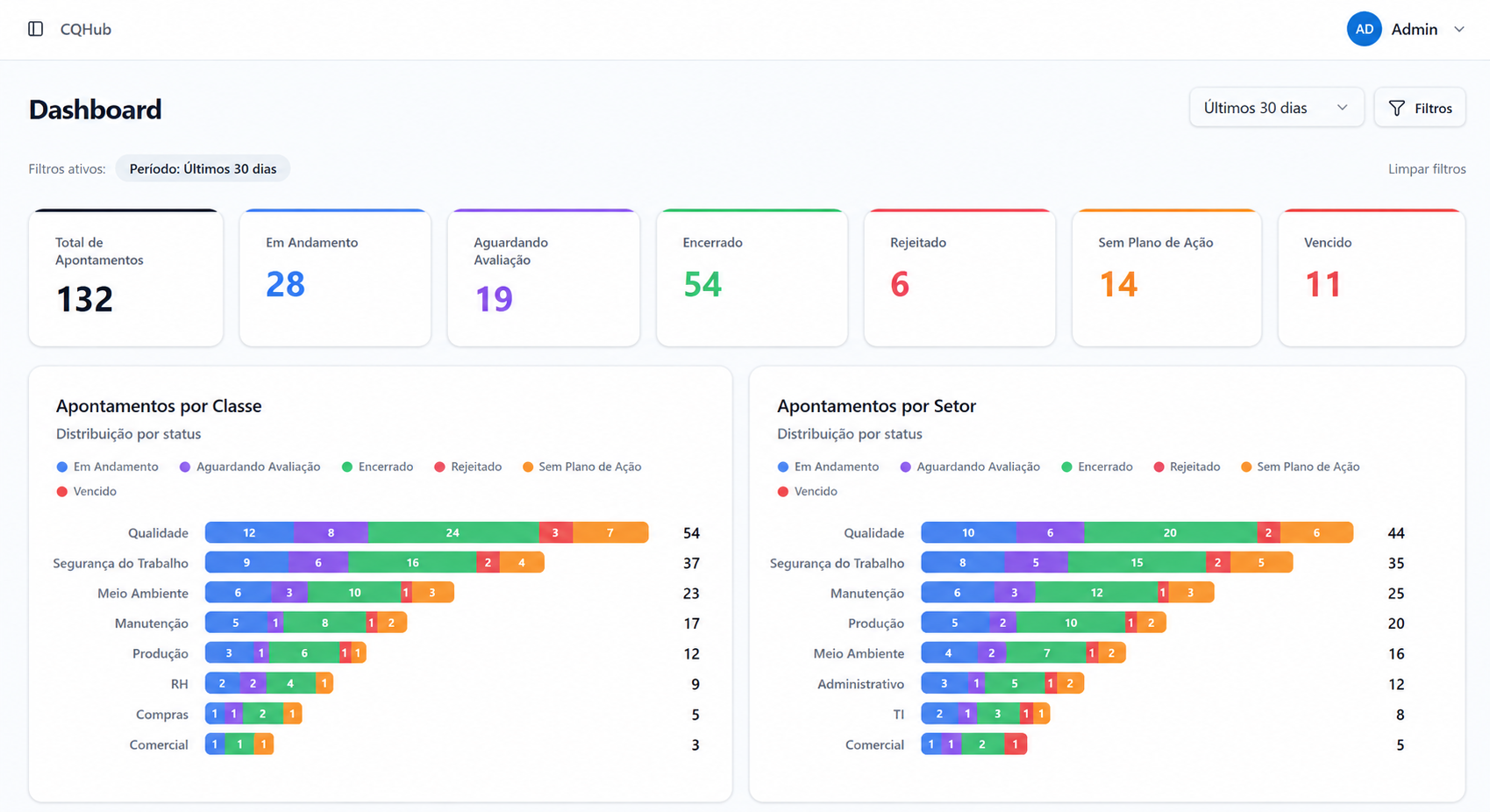
Task: Click the TI sector row label
Action: coord(898,714)
